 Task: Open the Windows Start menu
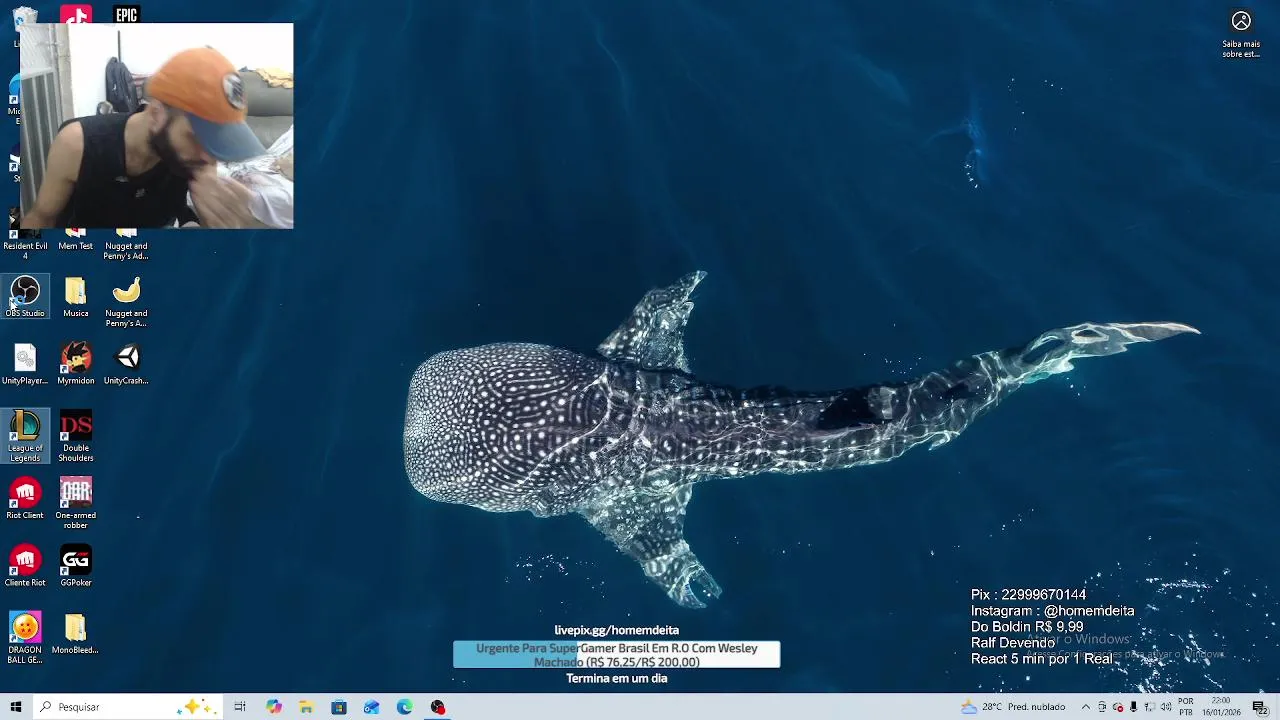16,707
